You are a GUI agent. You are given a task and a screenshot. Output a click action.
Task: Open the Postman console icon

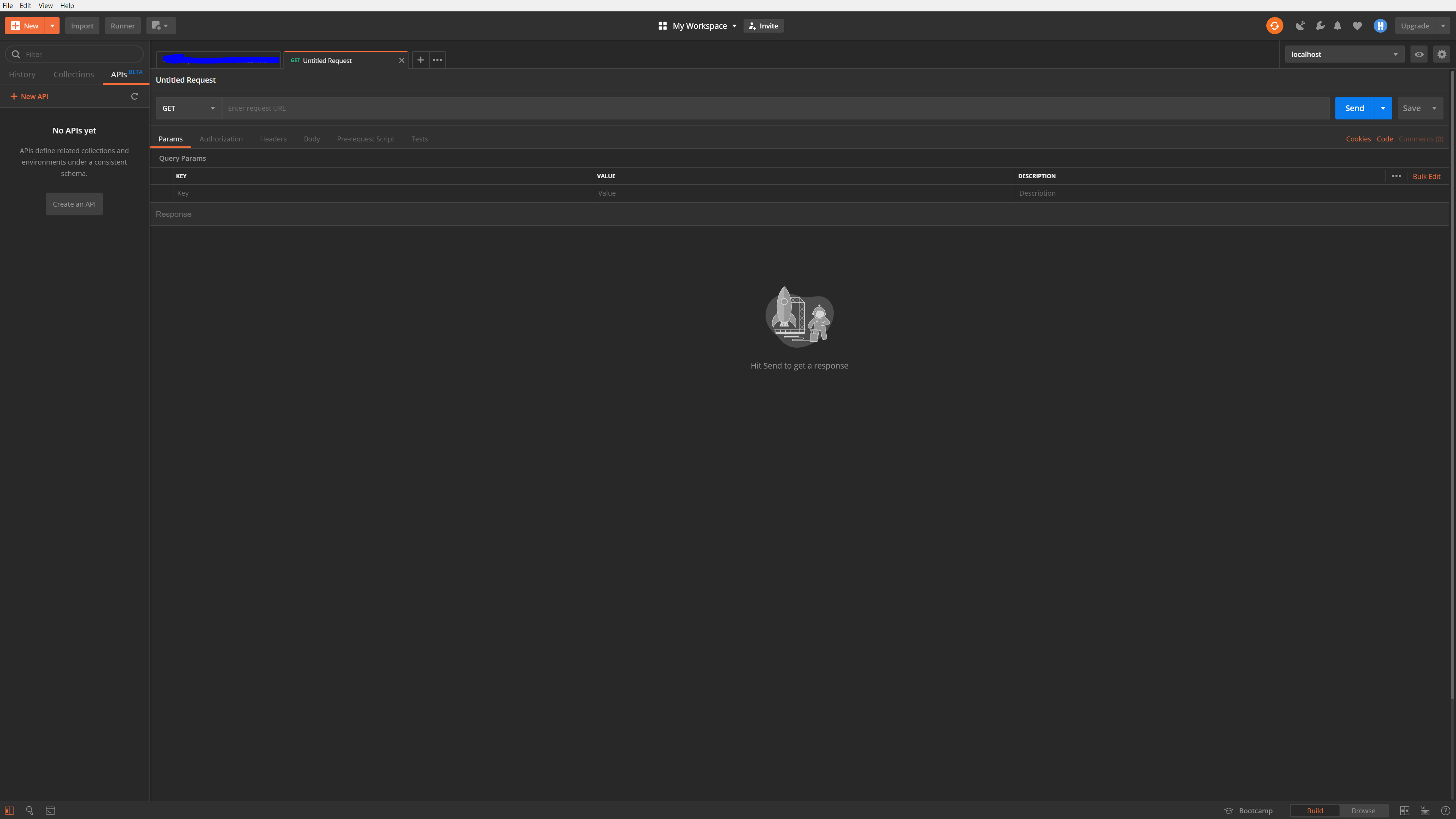point(50,811)
